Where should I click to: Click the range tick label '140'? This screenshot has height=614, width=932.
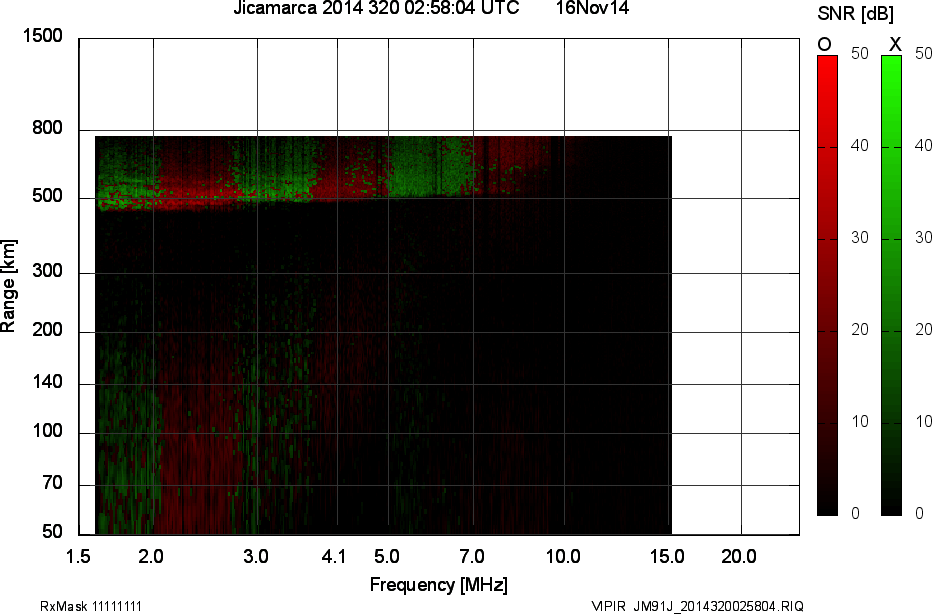pos(47,382)
